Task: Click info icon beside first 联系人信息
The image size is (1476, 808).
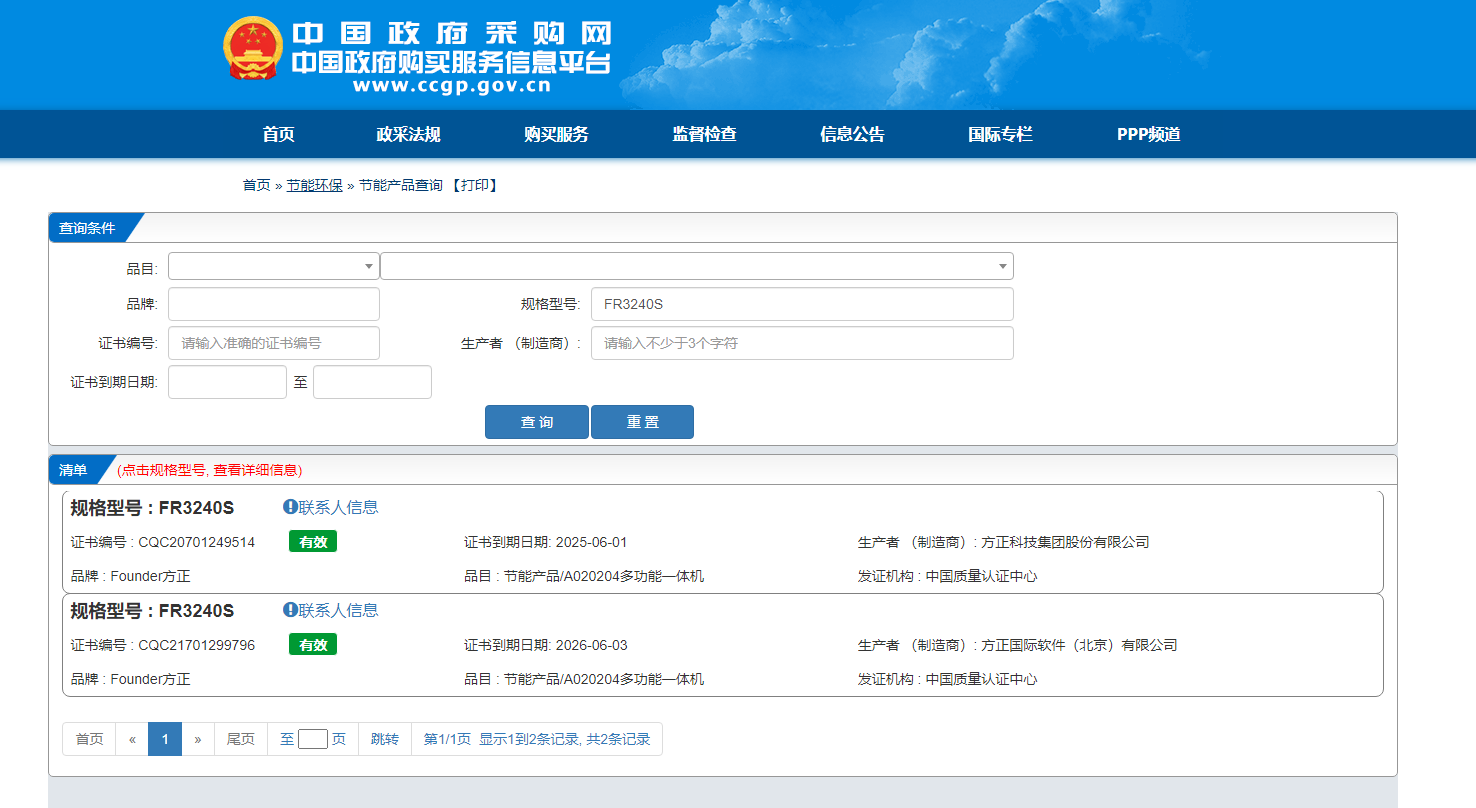Action: [290, 507]
